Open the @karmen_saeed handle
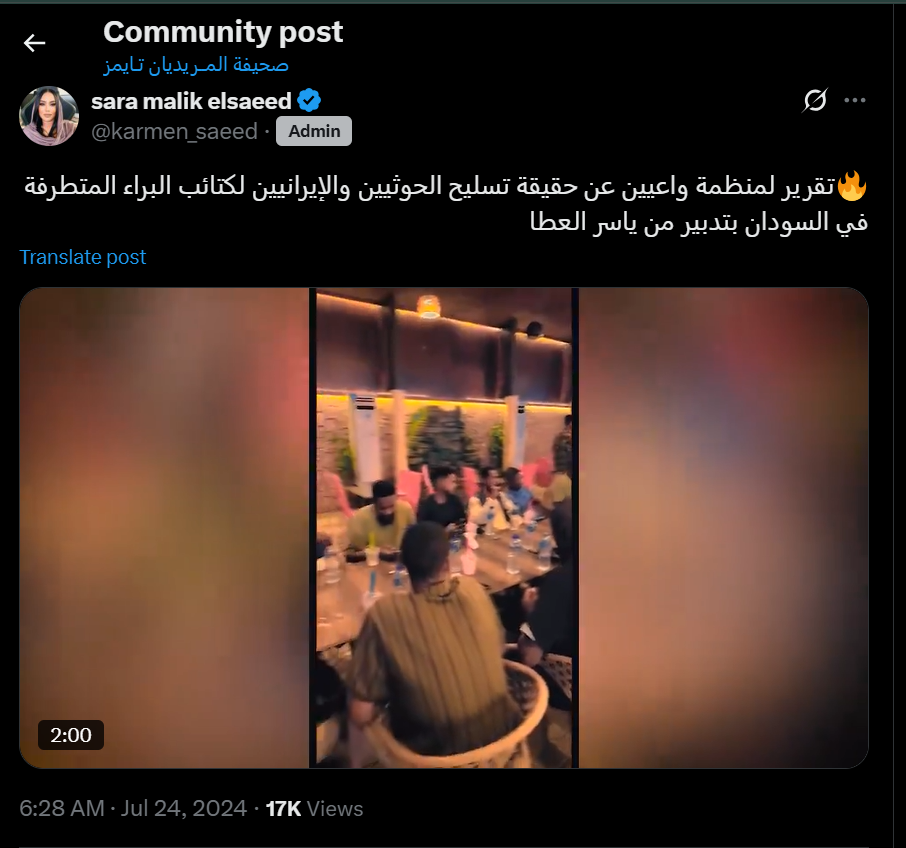Image resolution: width=906 pixels, height=848 pixels. 174,132
